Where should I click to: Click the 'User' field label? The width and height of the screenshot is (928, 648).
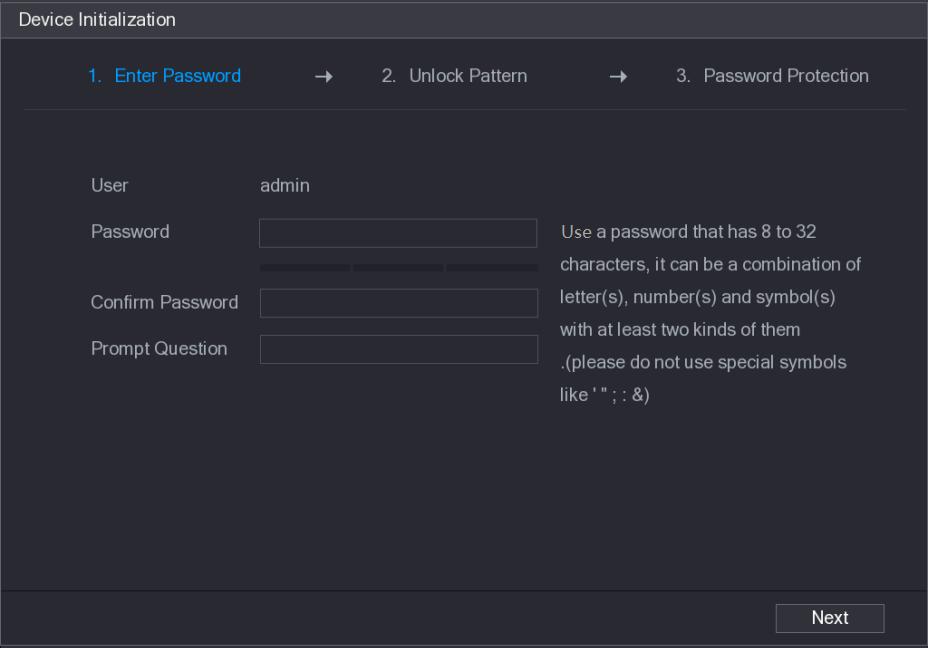coord(109,186)
